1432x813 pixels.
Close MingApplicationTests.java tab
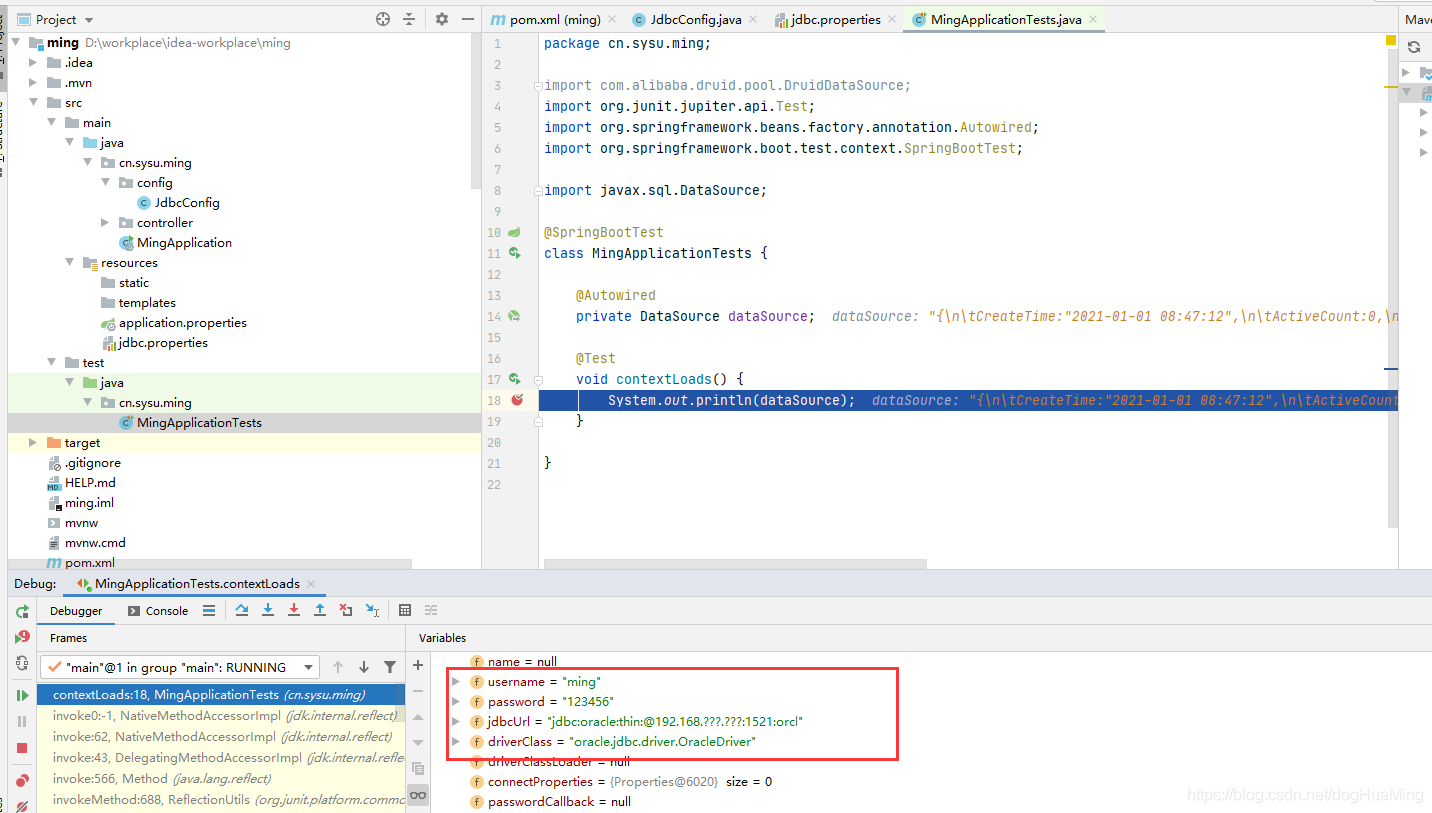tap(1093, 19)
